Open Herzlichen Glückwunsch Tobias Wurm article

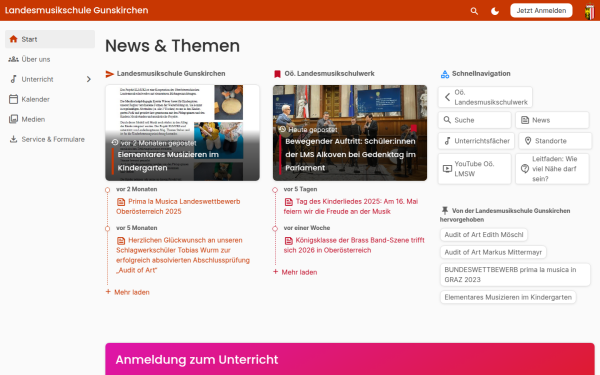click(x=183, y=255)
